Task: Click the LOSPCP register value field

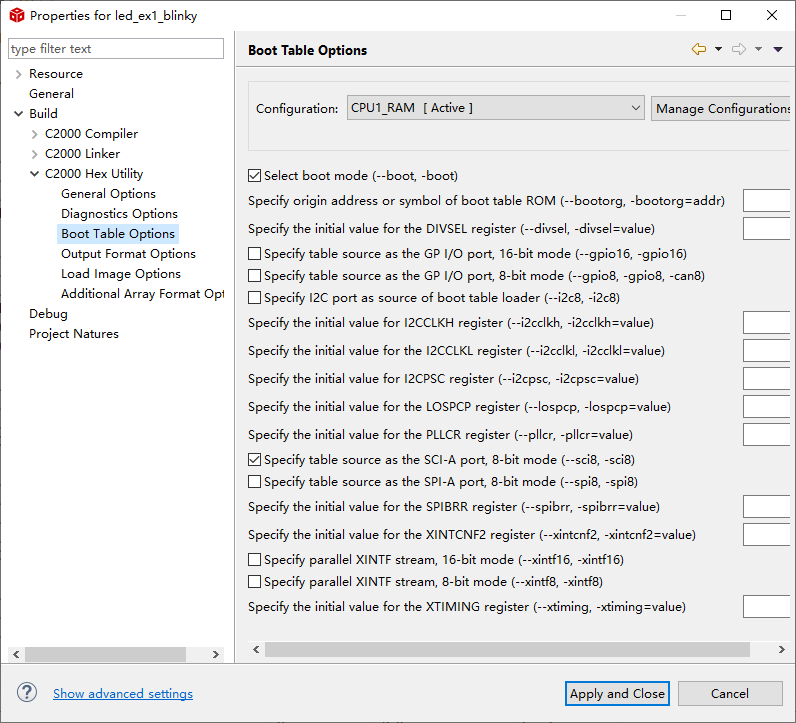Action: coord(767,406)
